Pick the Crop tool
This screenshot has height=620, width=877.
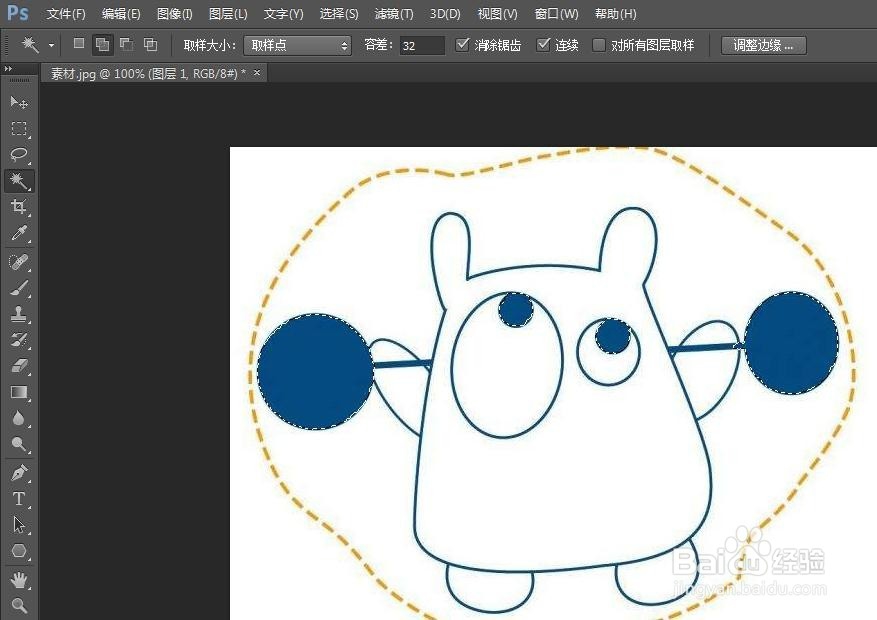click(x=18, y=207)
